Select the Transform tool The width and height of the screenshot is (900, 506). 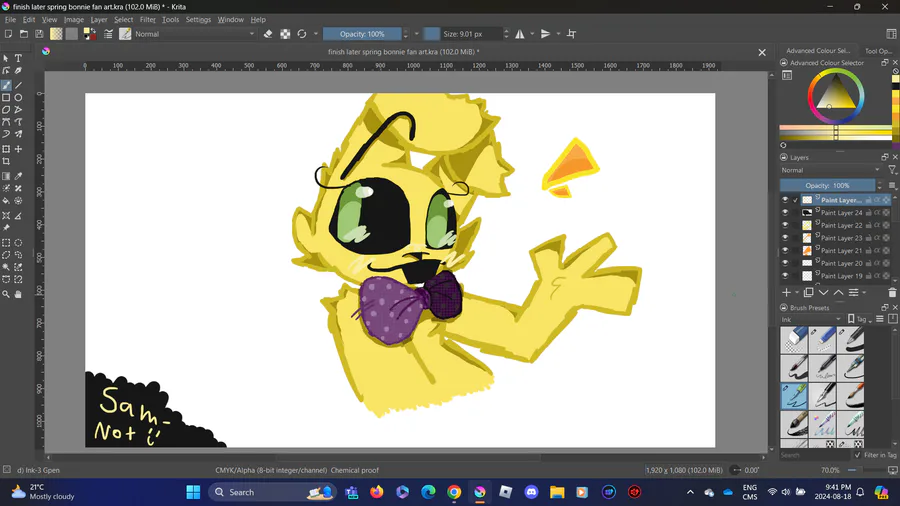6,149
